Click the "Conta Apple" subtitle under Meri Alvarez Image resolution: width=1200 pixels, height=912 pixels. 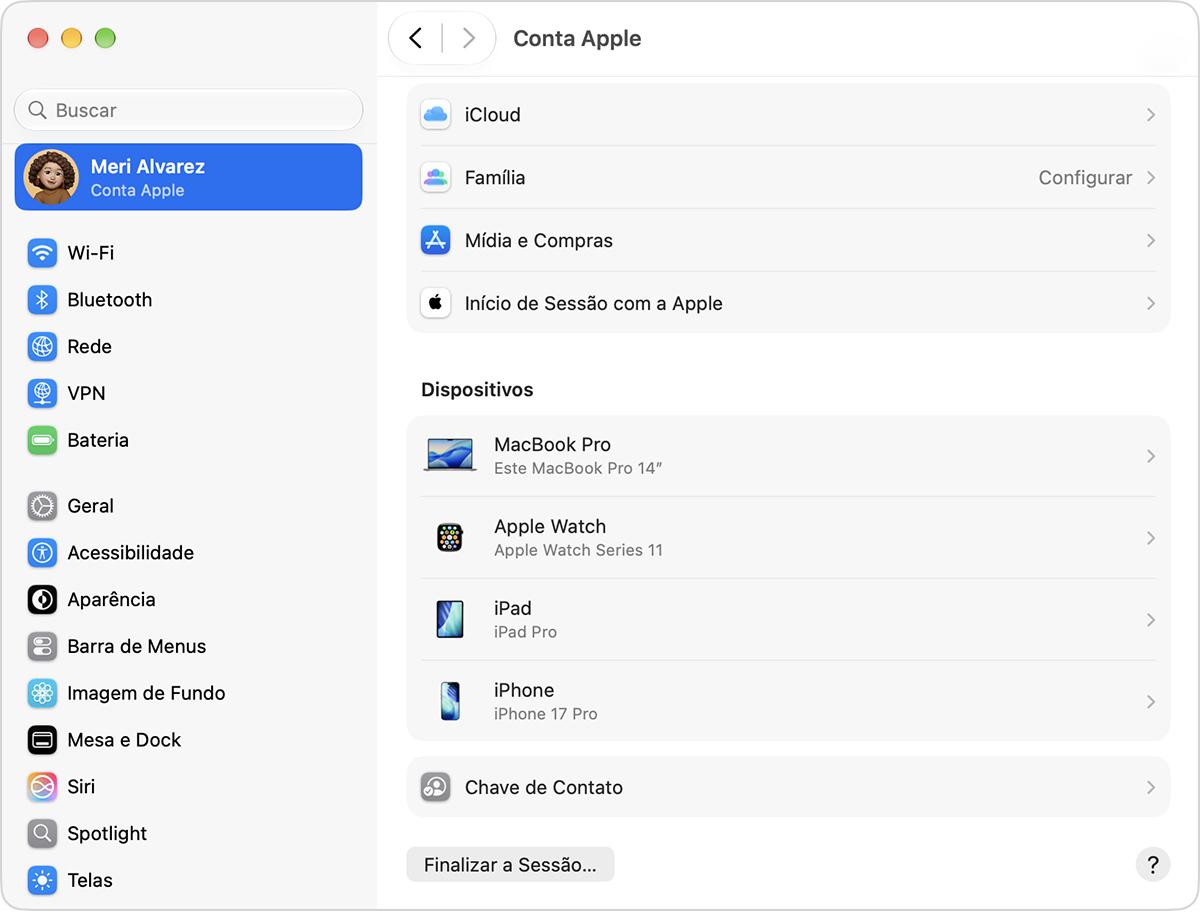point(137,190)
